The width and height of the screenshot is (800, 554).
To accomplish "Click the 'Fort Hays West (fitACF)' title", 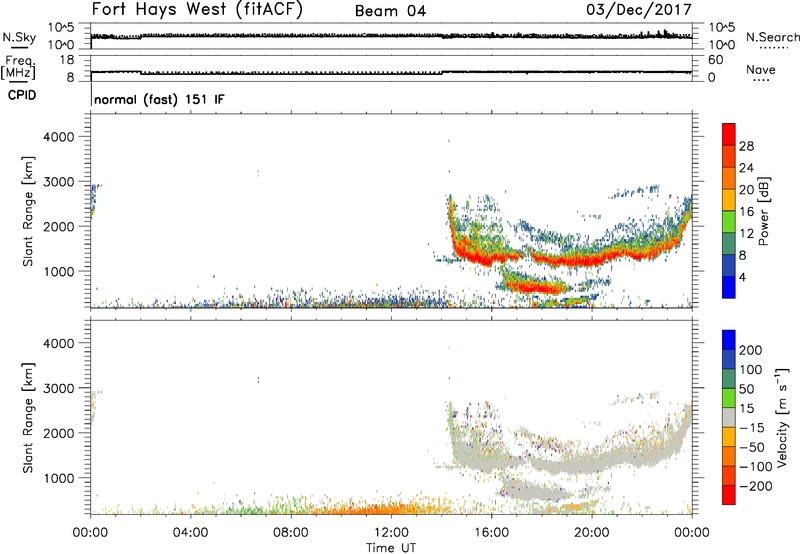I will click(x=197, y=10).
